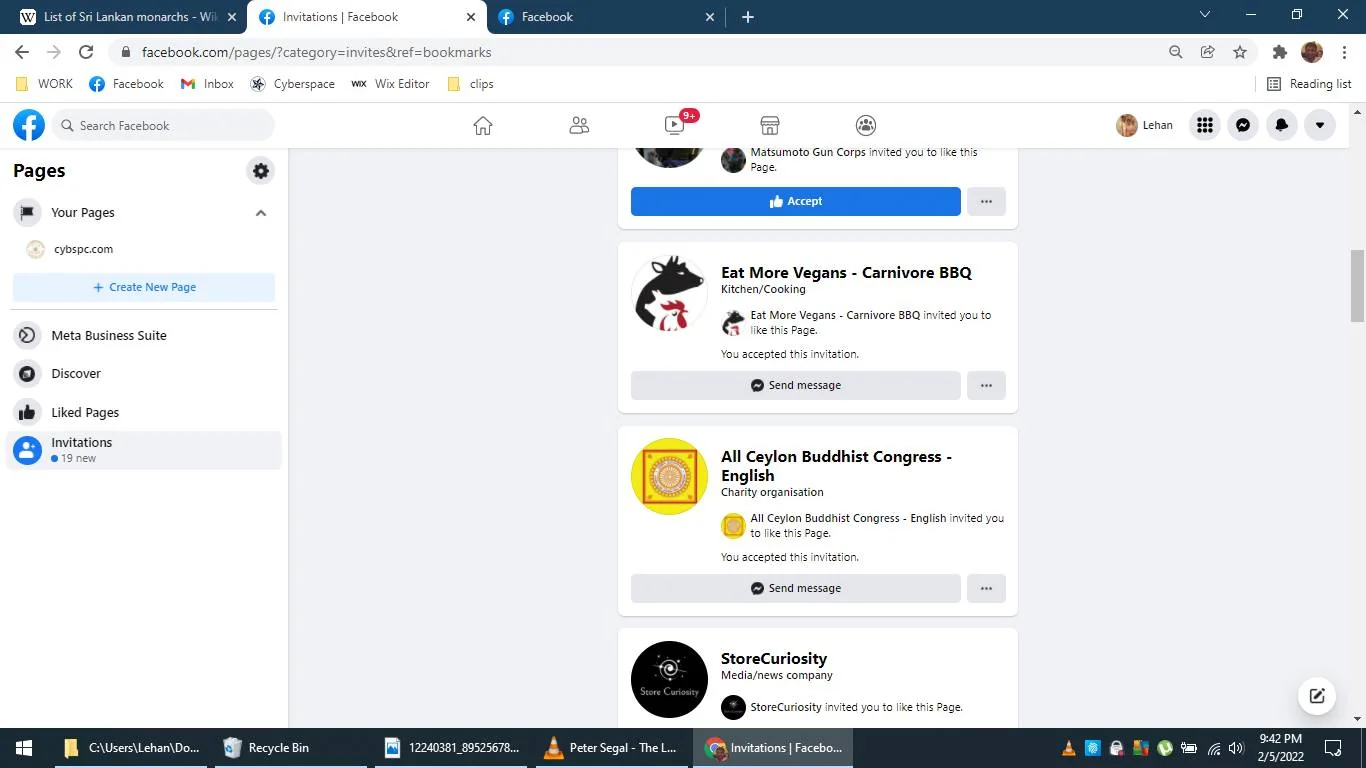Viewport: 1366px width, 768px height.
Task: Focus the Search Facebook field
Action: point(163,125)
